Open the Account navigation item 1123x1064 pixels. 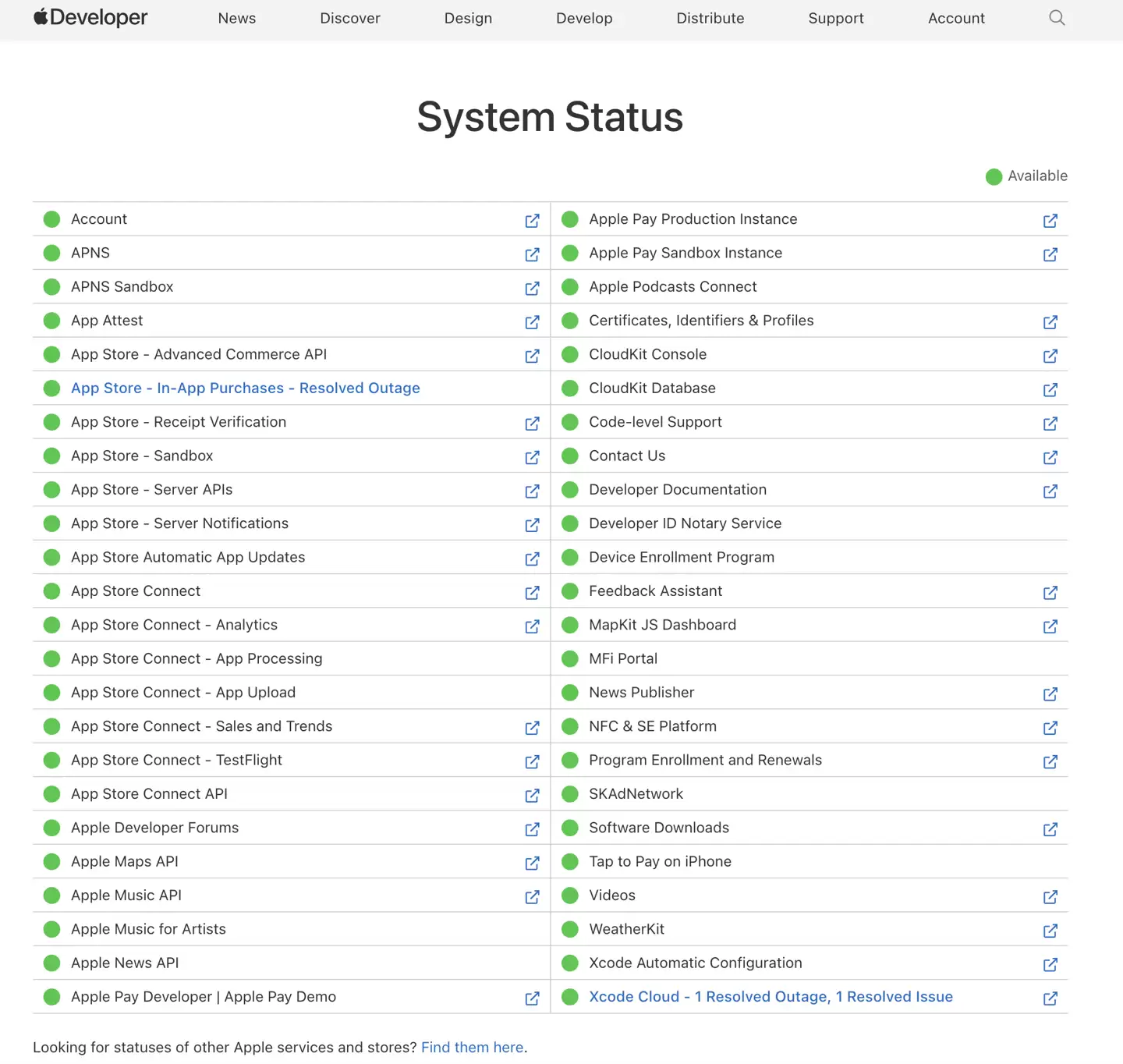tap(956, 18)
